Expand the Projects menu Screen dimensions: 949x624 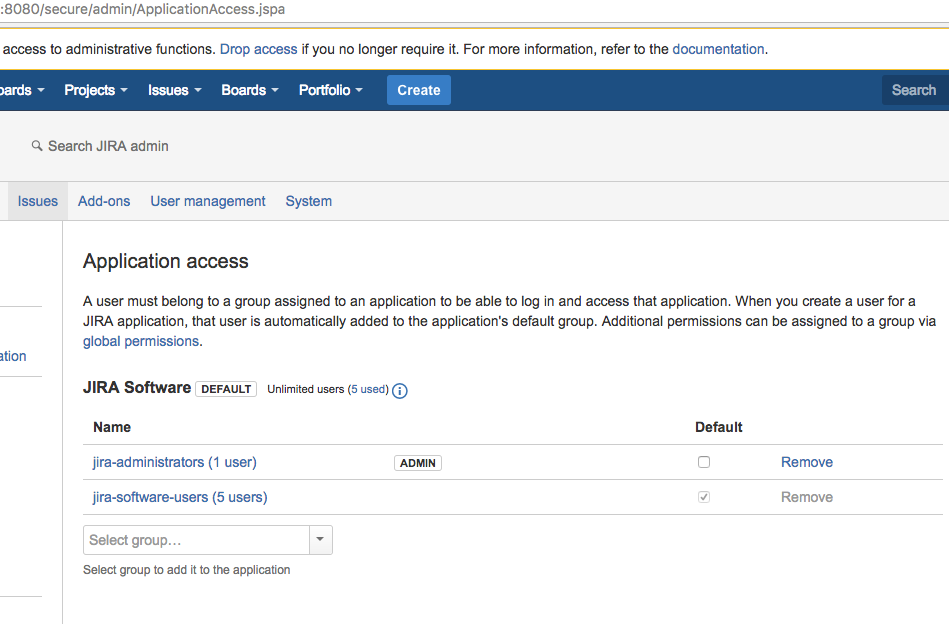pyautogui.click(x=96, y=90)
